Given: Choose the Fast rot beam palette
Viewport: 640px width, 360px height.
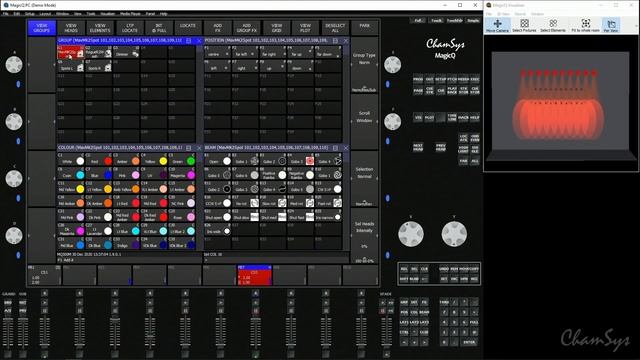Looking at the screenshot, I should click(329, 202).
